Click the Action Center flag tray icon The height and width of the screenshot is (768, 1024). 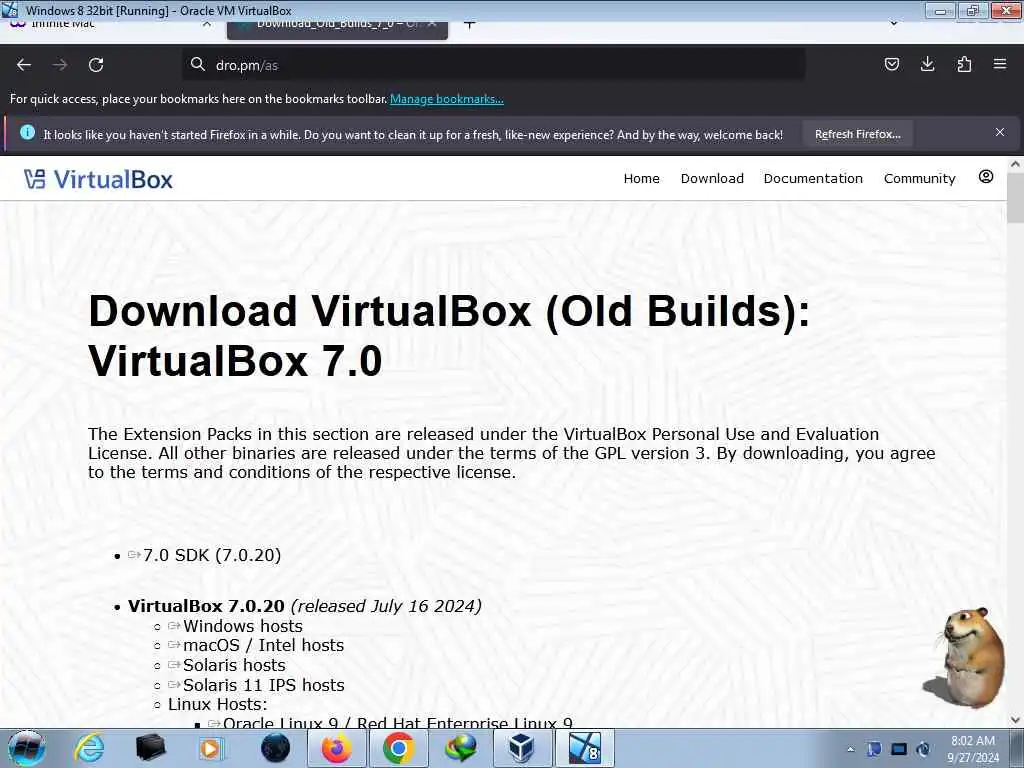(874, 749)
